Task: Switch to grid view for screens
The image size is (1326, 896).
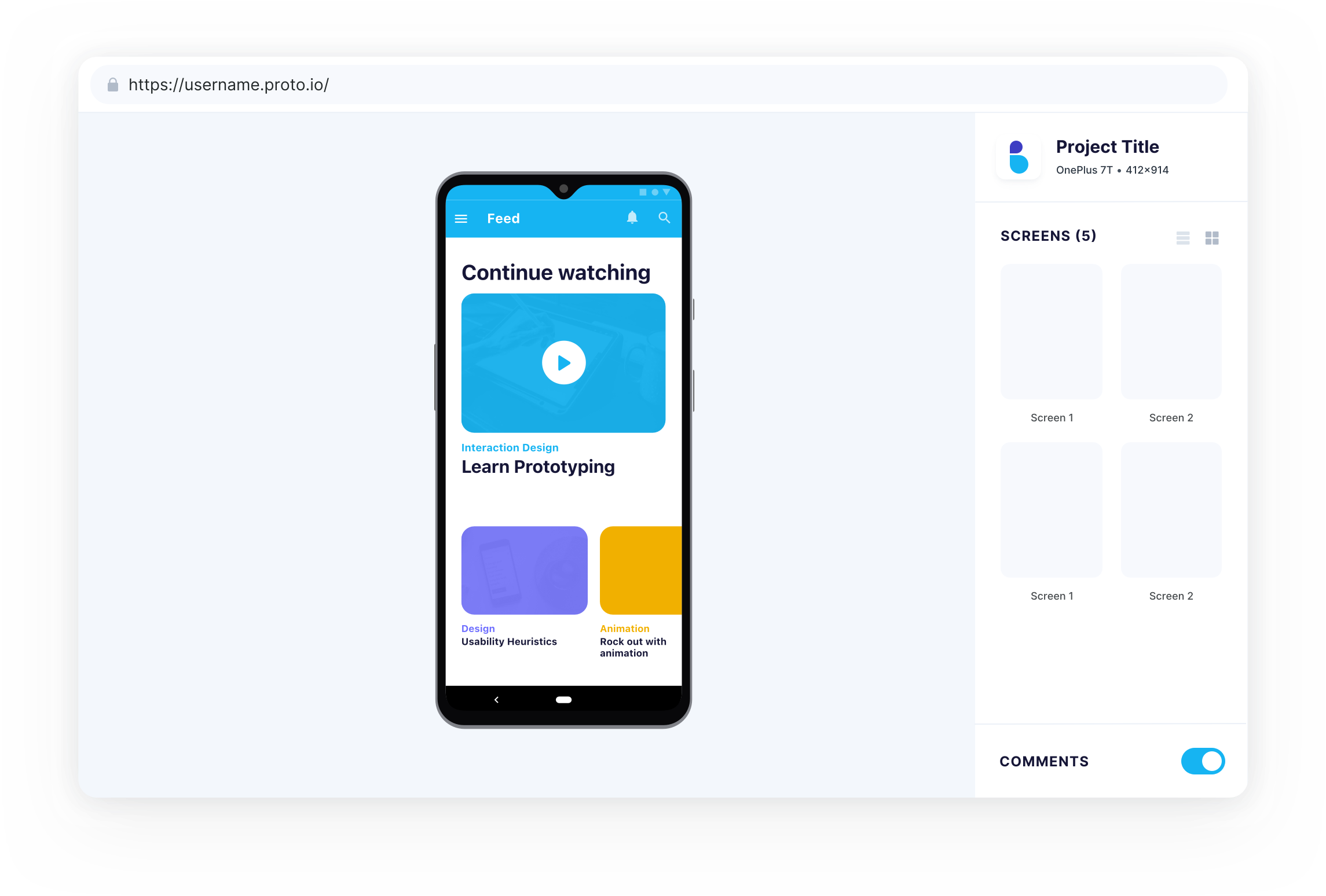Action: pos(1211,238)
